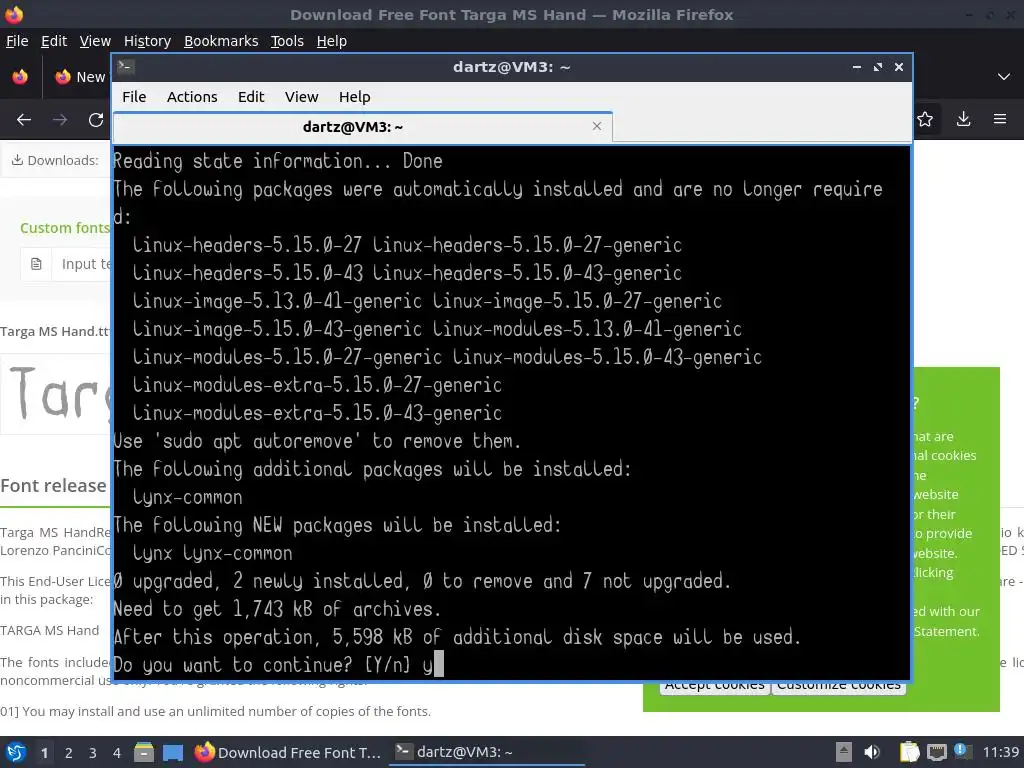Open the Firefox View pinned icon
Image resolution: width=1024 pixels, height=768 pixels.
point(20,76)
